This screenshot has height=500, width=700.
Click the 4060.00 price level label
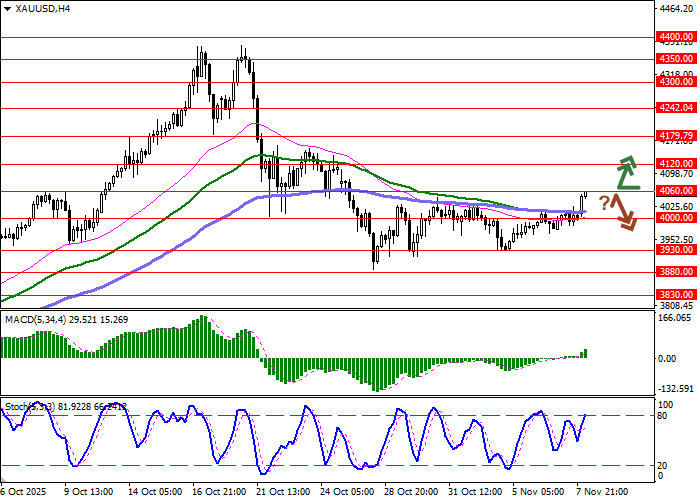677,190
